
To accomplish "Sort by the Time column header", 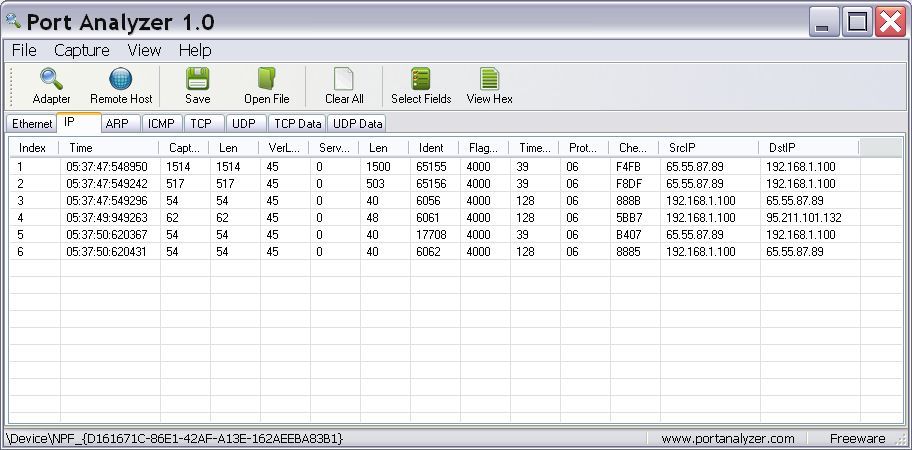I will coord(109,148).
